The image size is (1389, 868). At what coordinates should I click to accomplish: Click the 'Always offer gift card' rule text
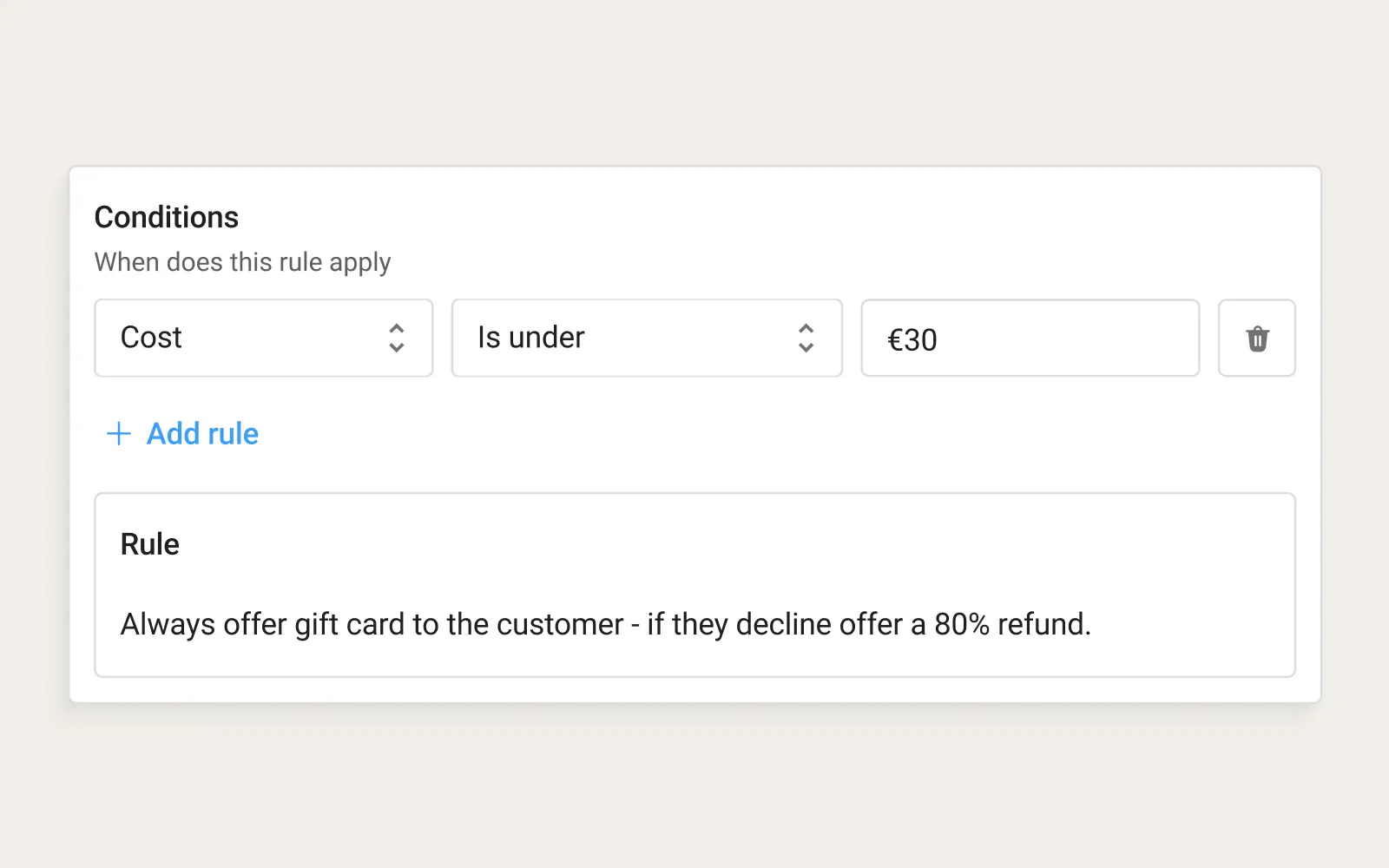(x=606, y=624)
